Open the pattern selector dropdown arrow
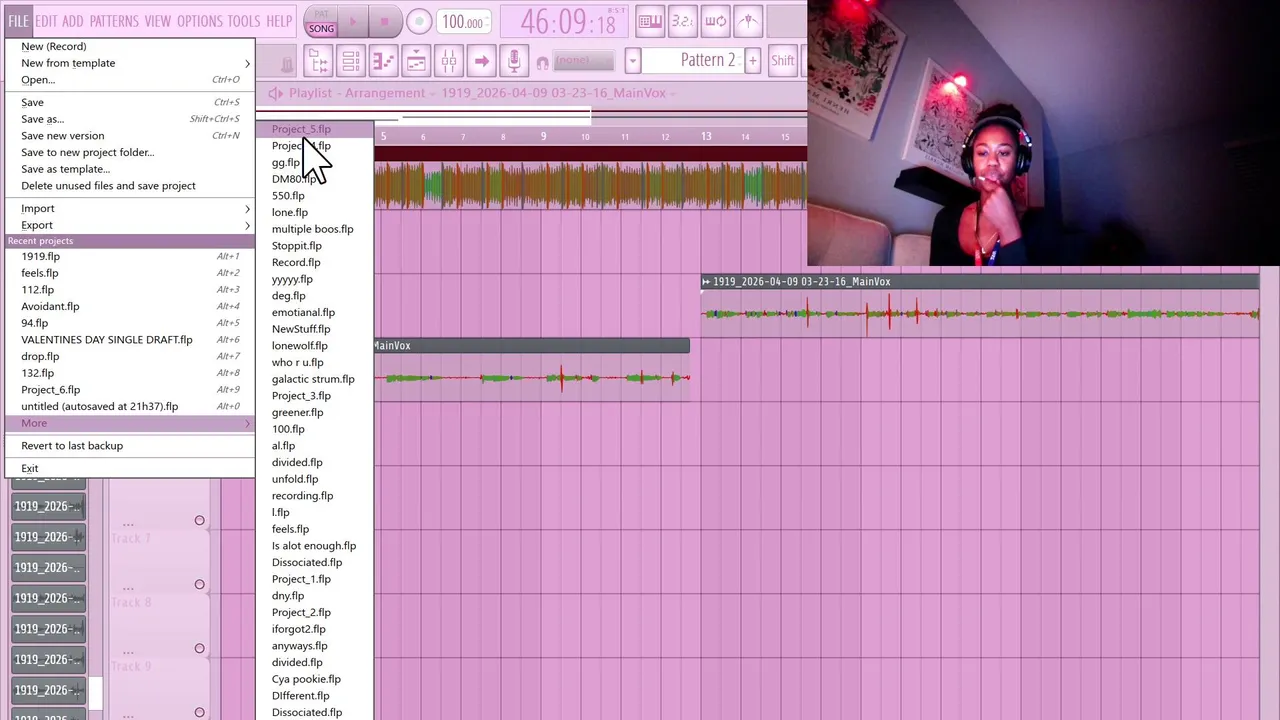The image size is (1280, 720). pyautogui.click(x=632, y=60)
